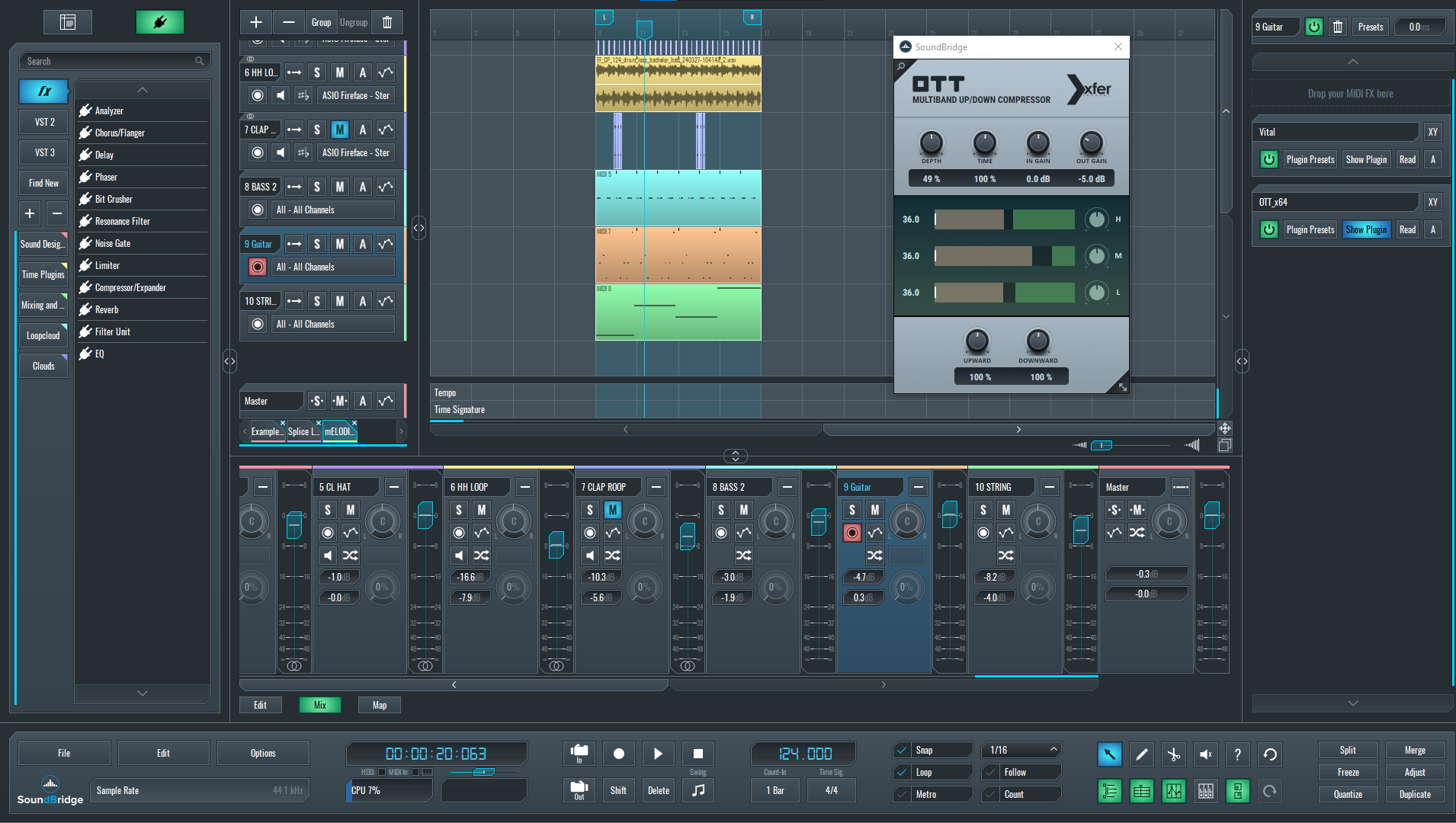Viewport: 1456px width, 823px height.
Task: Collapse the effects list with up chevron
Action: pos(143,90)
